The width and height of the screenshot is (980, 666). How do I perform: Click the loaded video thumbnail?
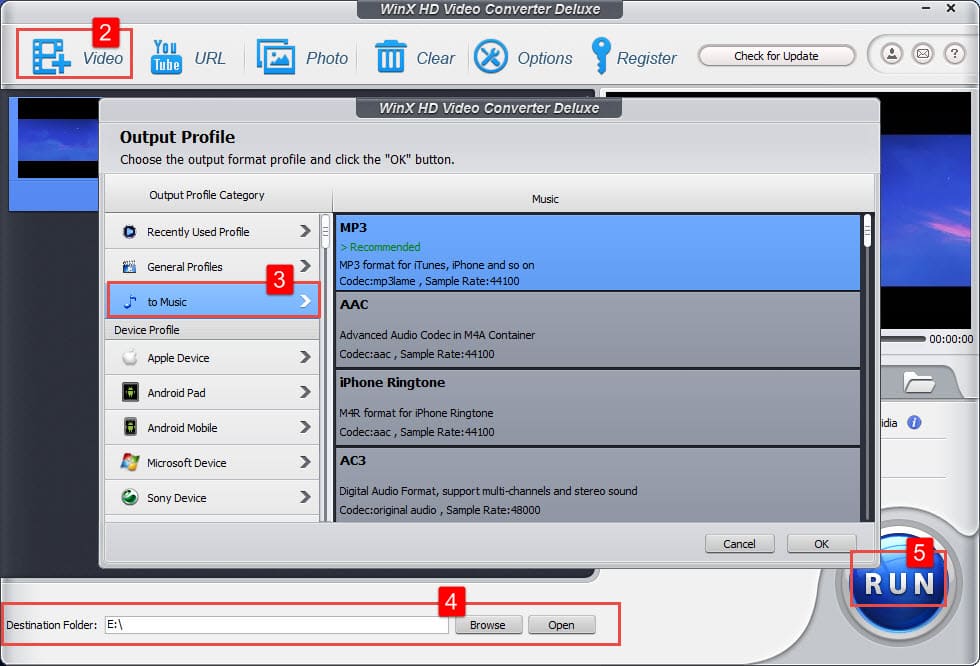click(x=58, y=138)
